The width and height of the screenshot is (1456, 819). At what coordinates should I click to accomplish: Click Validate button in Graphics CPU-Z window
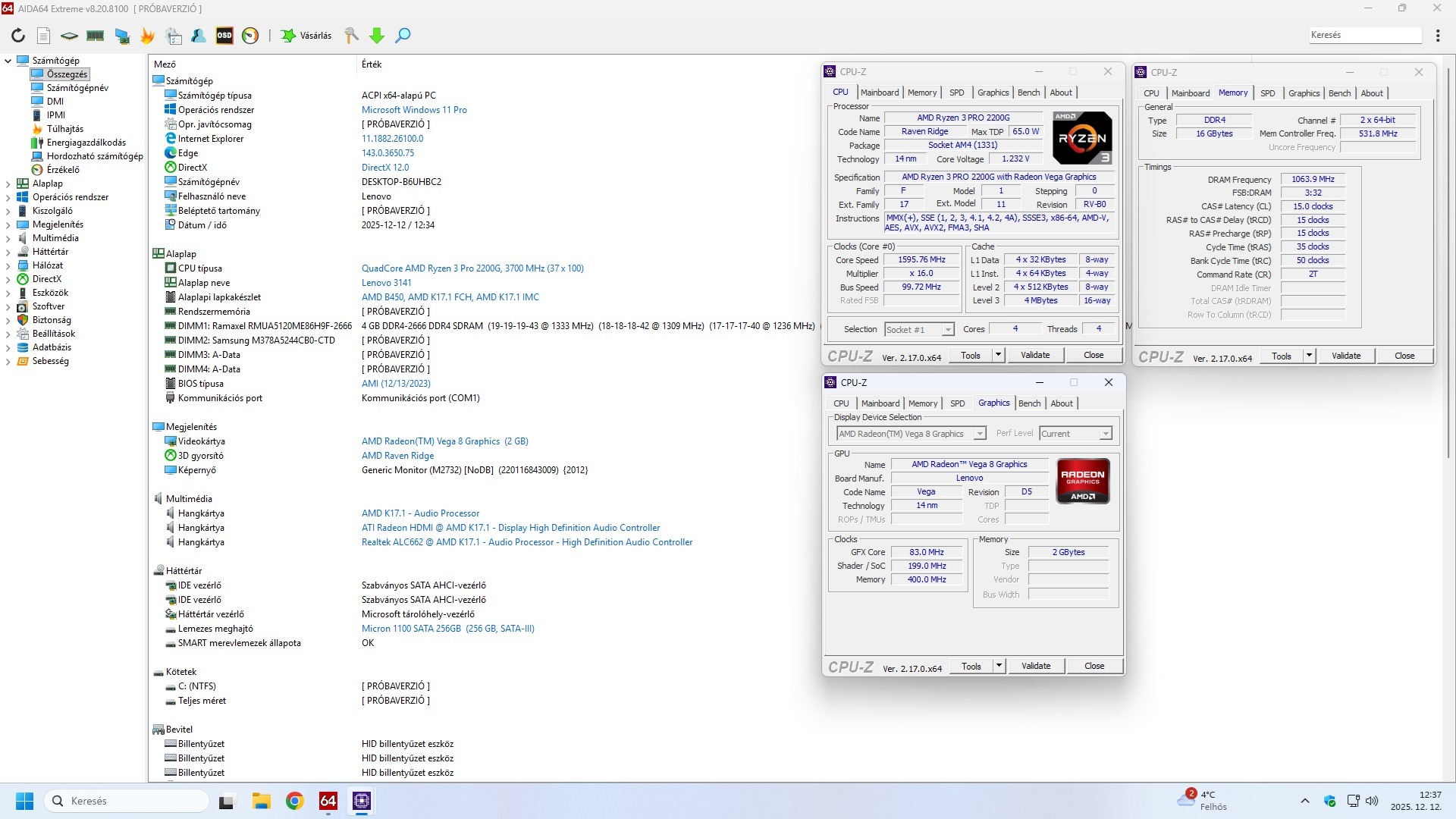pos(1035,666)
